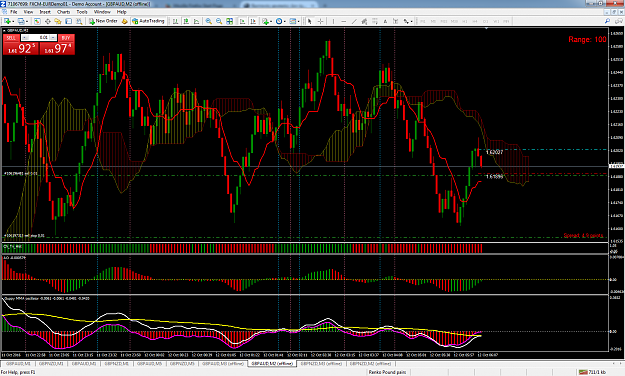Toggle the Navigator window icon

click(x=58, y=21)
